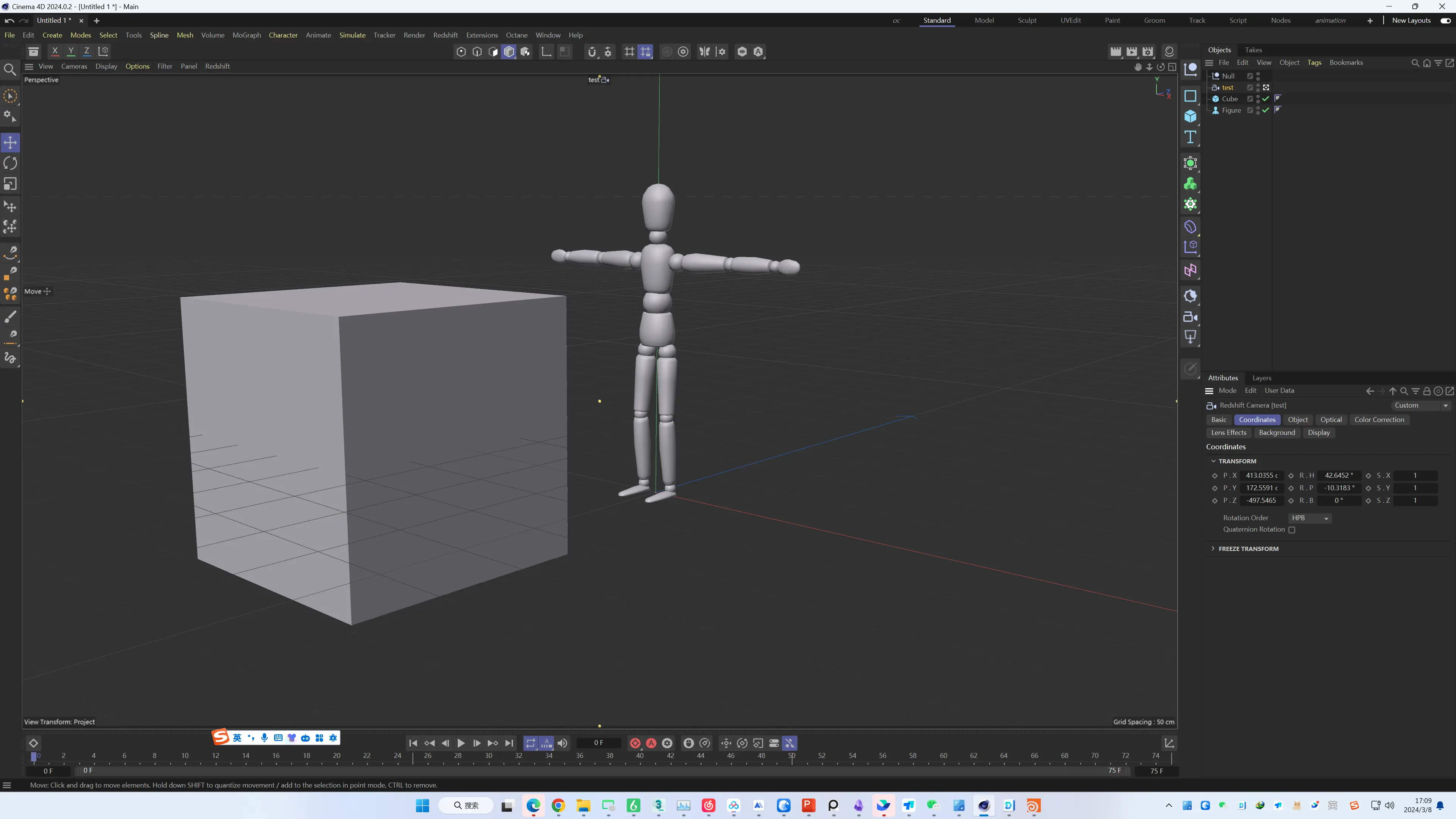Add a Null object from palette

(1190, 69)
